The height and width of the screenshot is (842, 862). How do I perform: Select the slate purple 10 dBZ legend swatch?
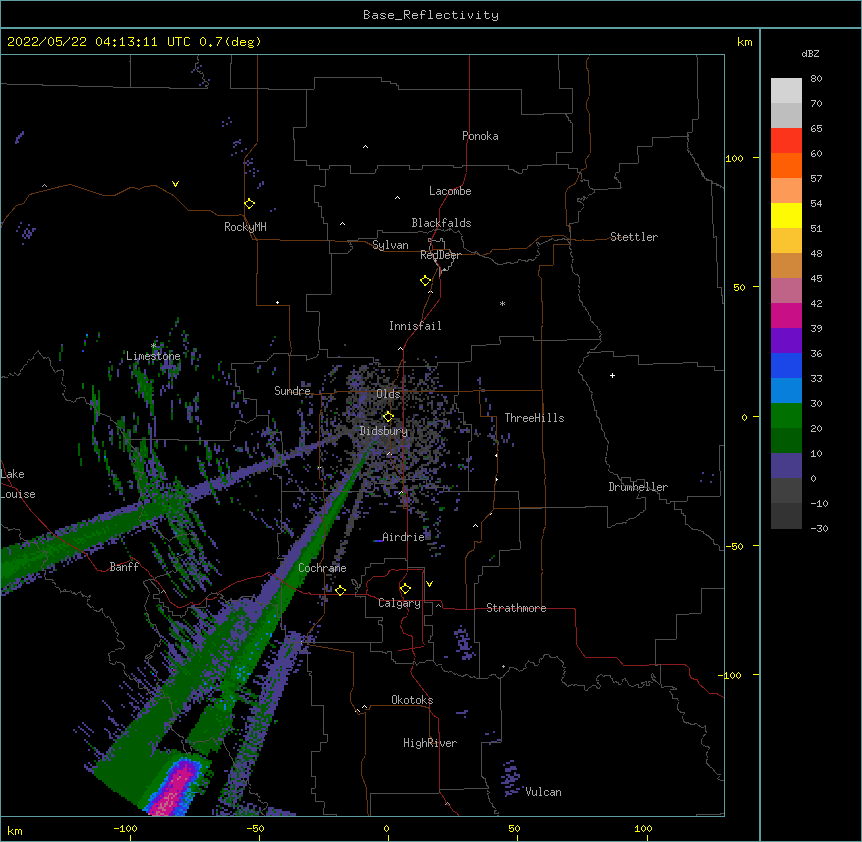point(786,466)
